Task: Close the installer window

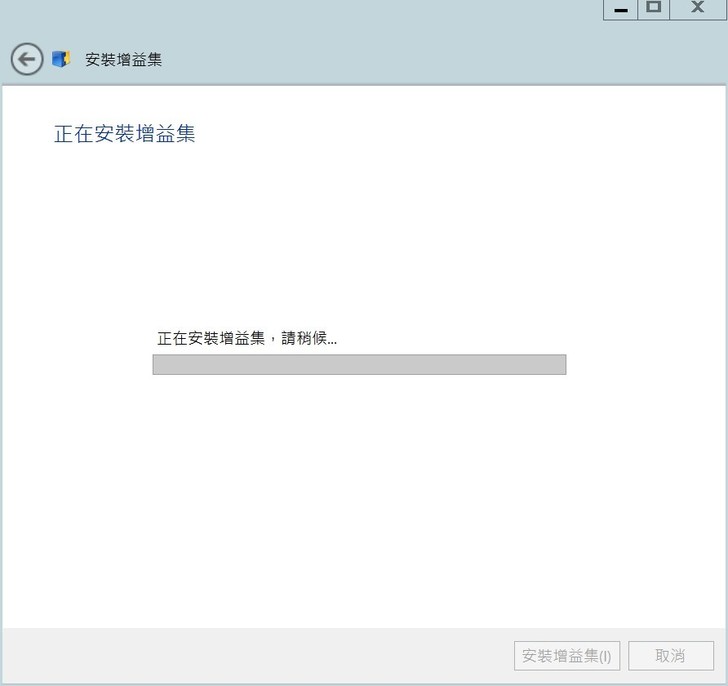Action: (697, 9)
